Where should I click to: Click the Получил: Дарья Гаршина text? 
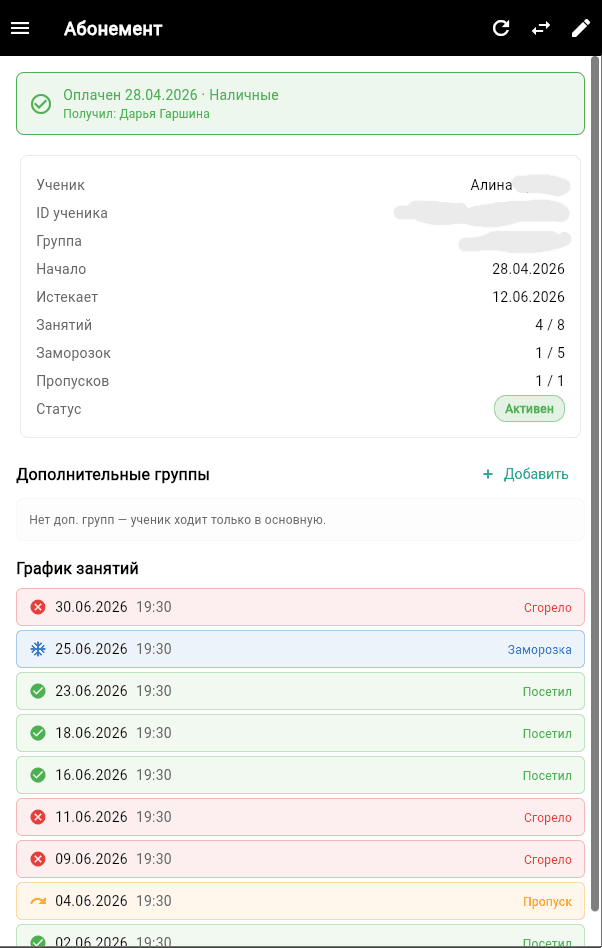pos(137,114)
